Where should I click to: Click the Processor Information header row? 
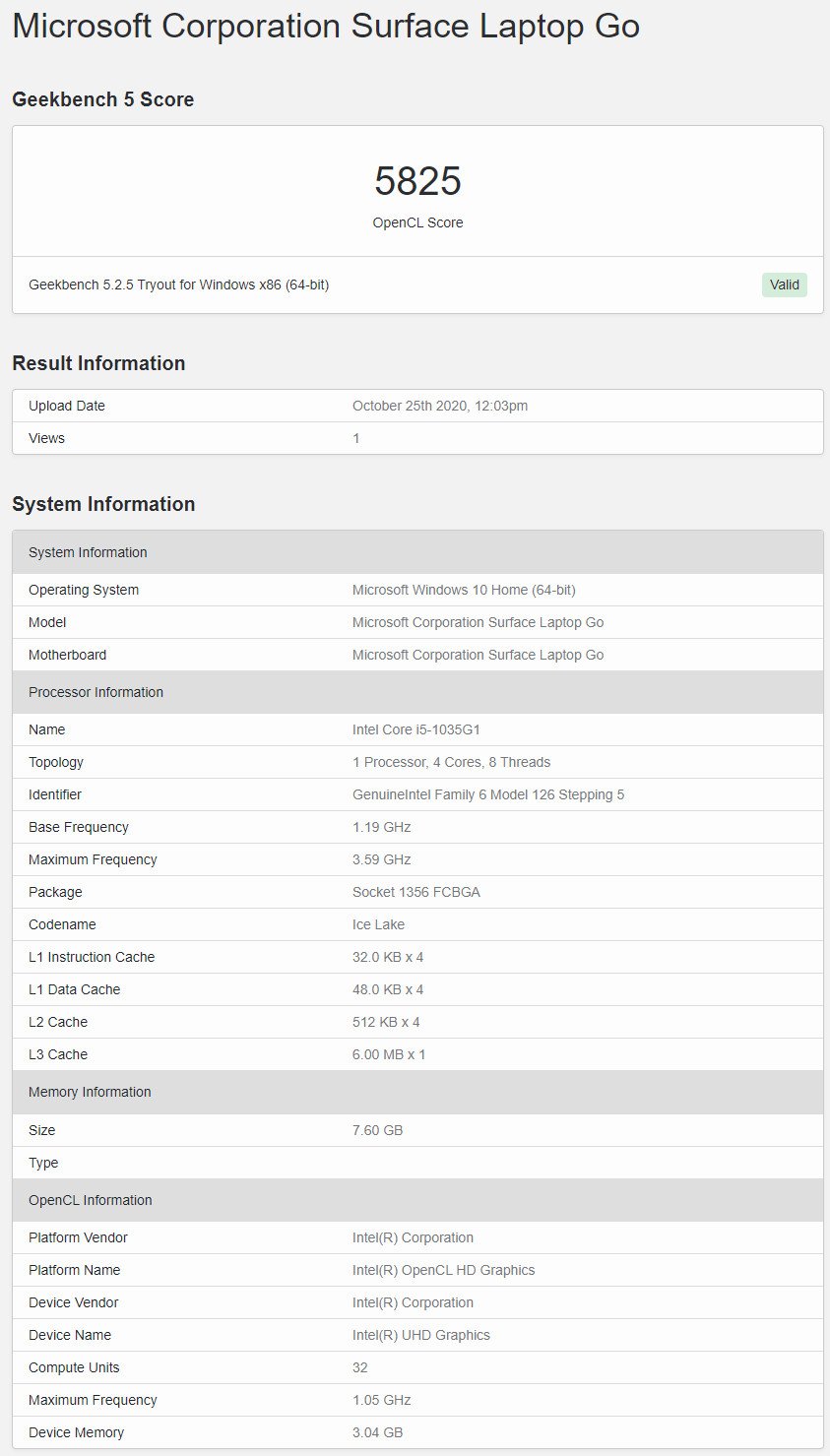point(417,692)
